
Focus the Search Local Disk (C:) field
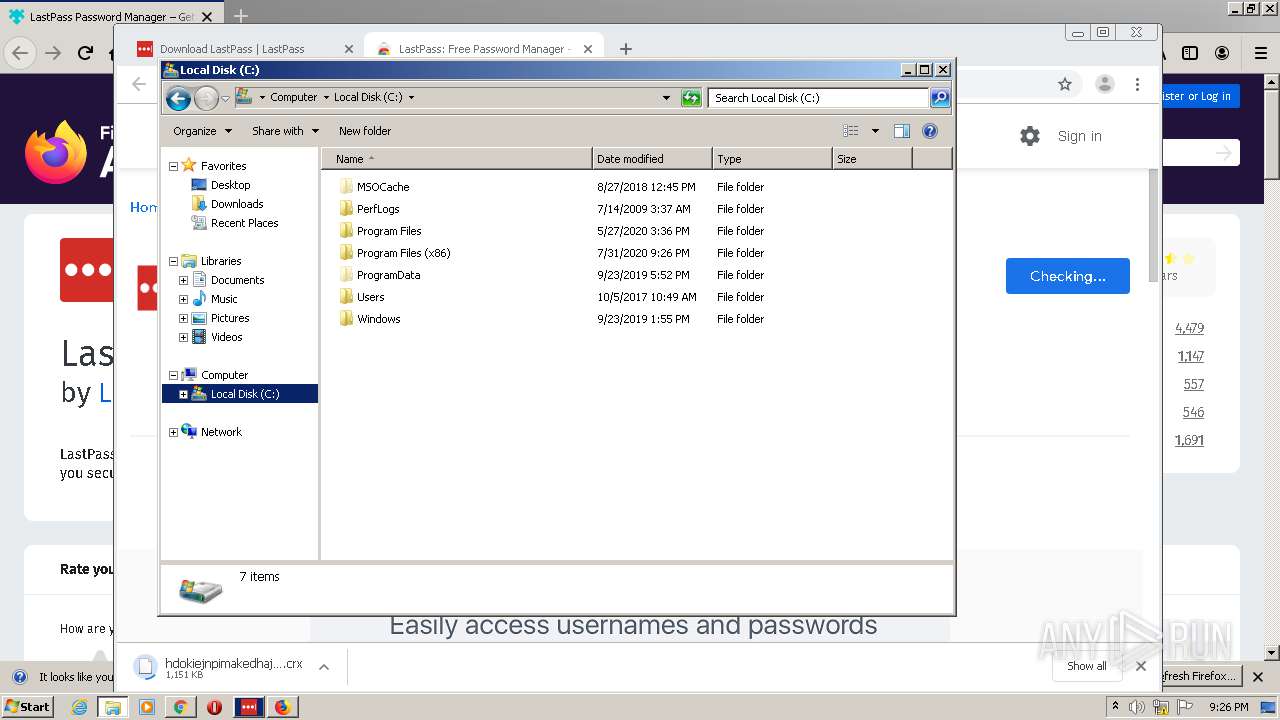click(818, 98)
